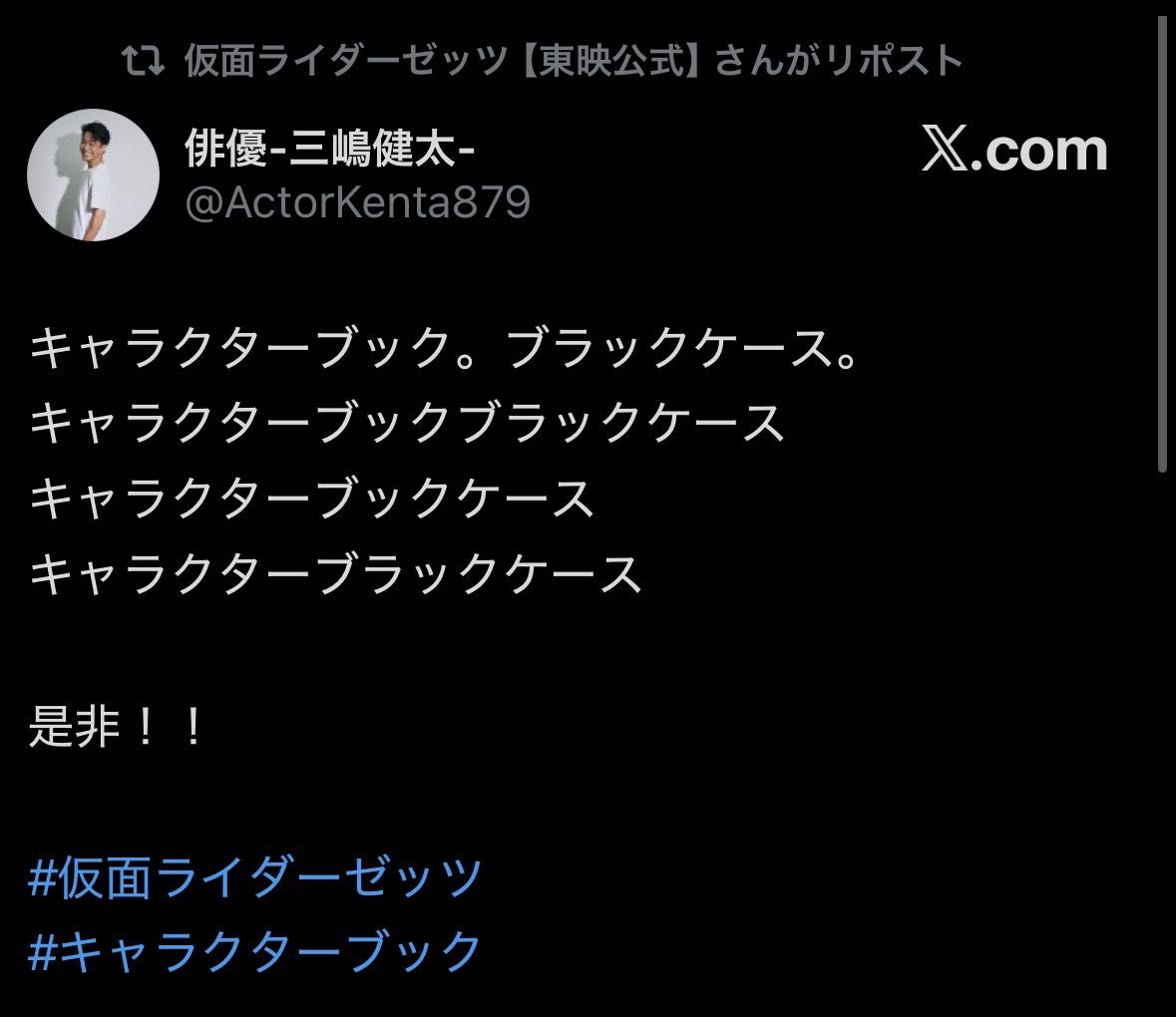Click the repost arrows icon
The image size is (1176, 1017).
tap(143, 62)
